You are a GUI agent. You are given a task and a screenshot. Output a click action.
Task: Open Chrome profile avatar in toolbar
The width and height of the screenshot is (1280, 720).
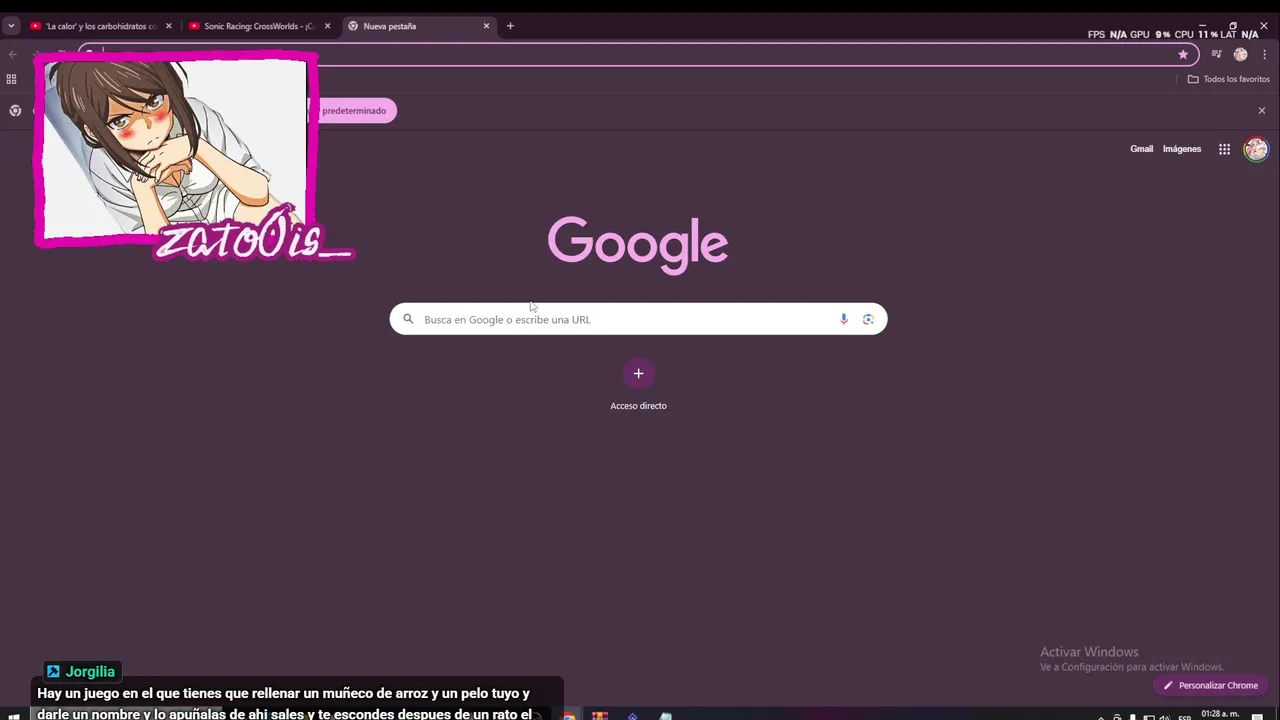click(x=1241, y=55)
